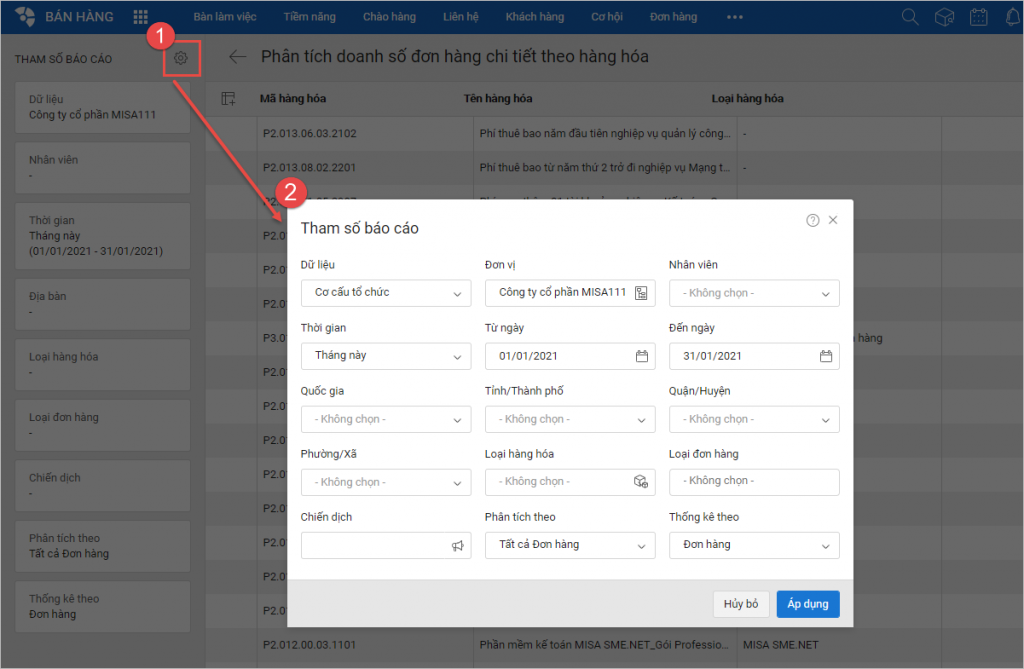Click the Hủy bỏ button
This screenshot has width=1024, height=669.
pyautogui.click(x=741, y=604)
